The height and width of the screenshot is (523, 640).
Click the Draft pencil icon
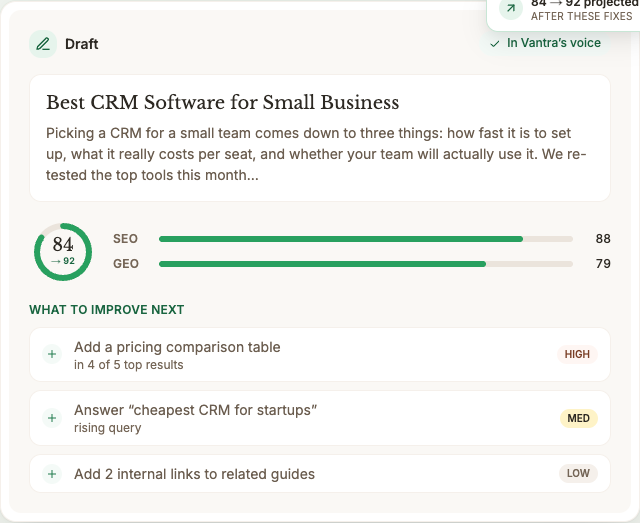point(43,44)
